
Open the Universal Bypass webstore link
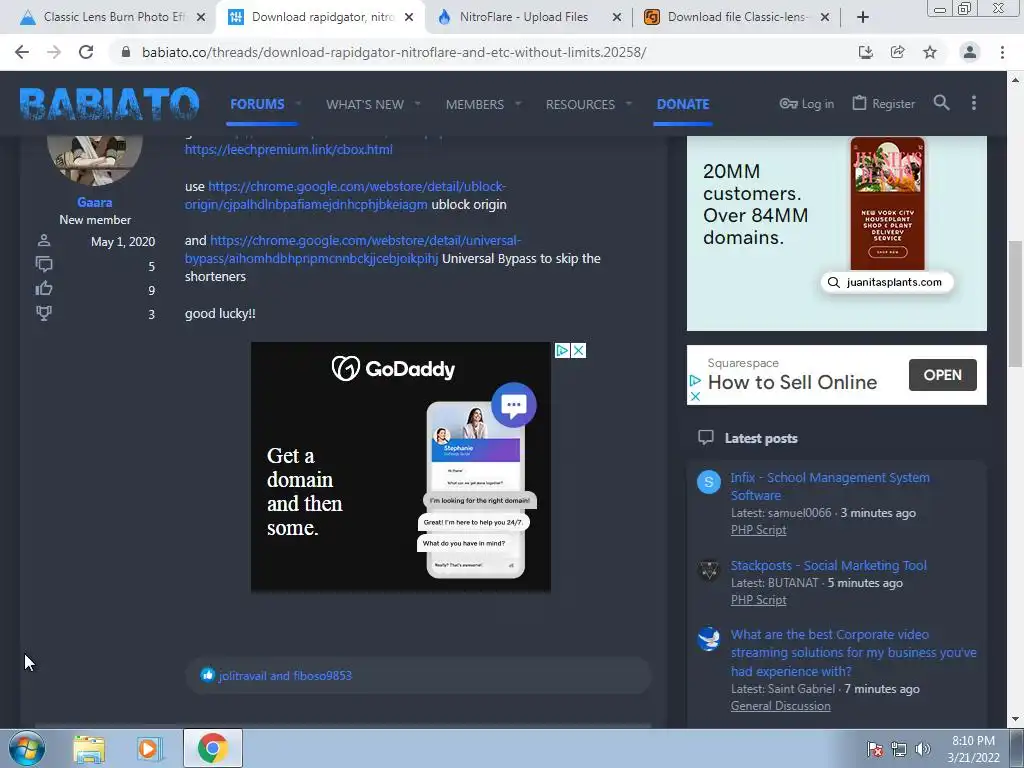(x=353, y=249)
